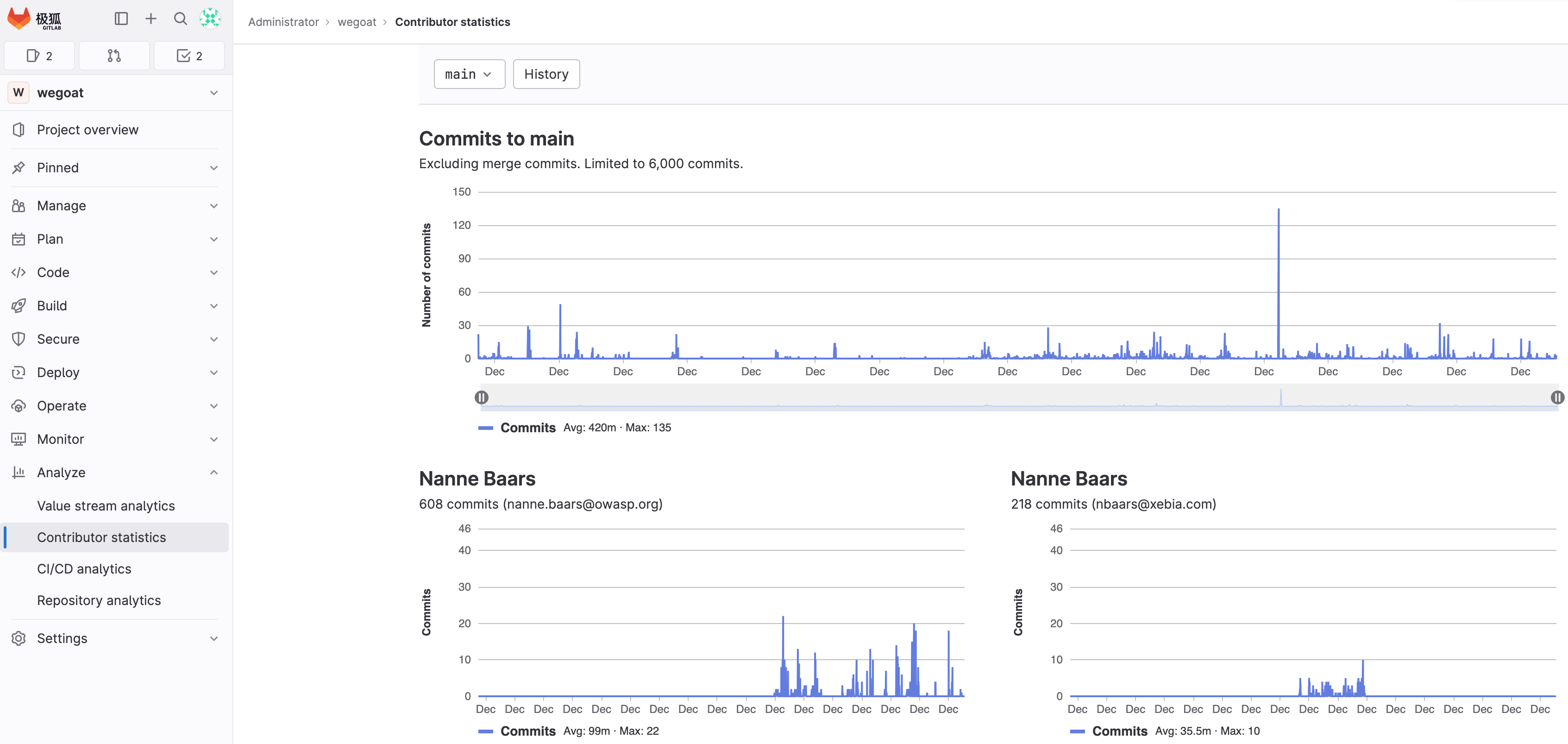Image resolution: width=1568 pixels, height=744 pixels.
Task: Open the assigned issues counter
Action: tap(39, 56)
